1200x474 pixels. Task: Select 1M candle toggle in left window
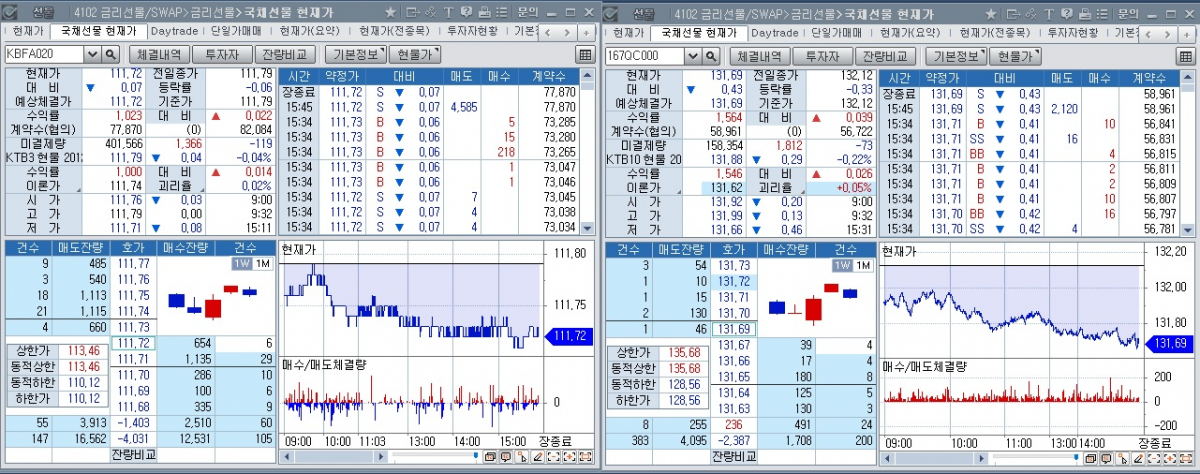(x=261, y=264)
